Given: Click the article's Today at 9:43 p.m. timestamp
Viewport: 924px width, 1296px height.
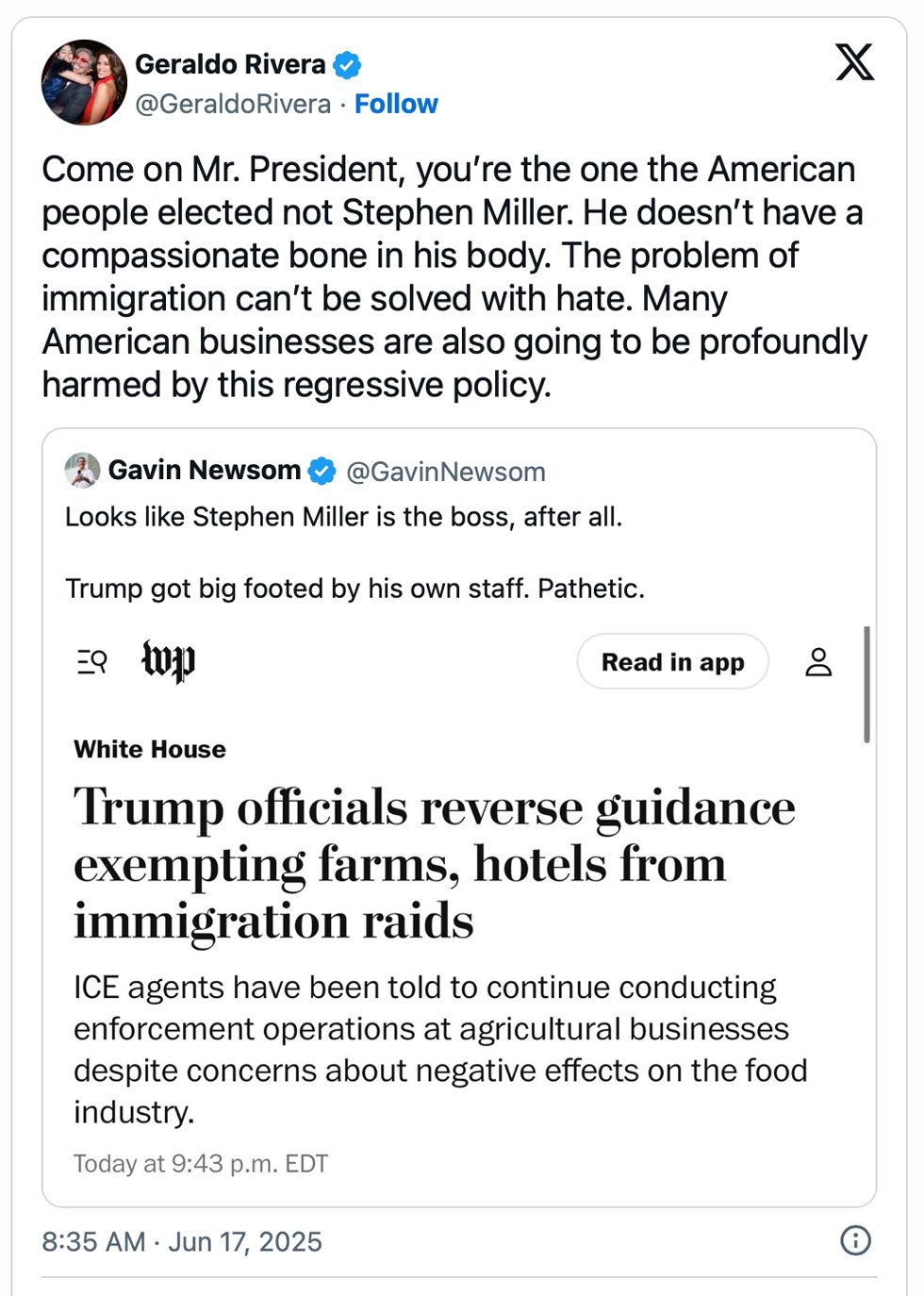Looking at the screenshot, I should pos(201,1164).
